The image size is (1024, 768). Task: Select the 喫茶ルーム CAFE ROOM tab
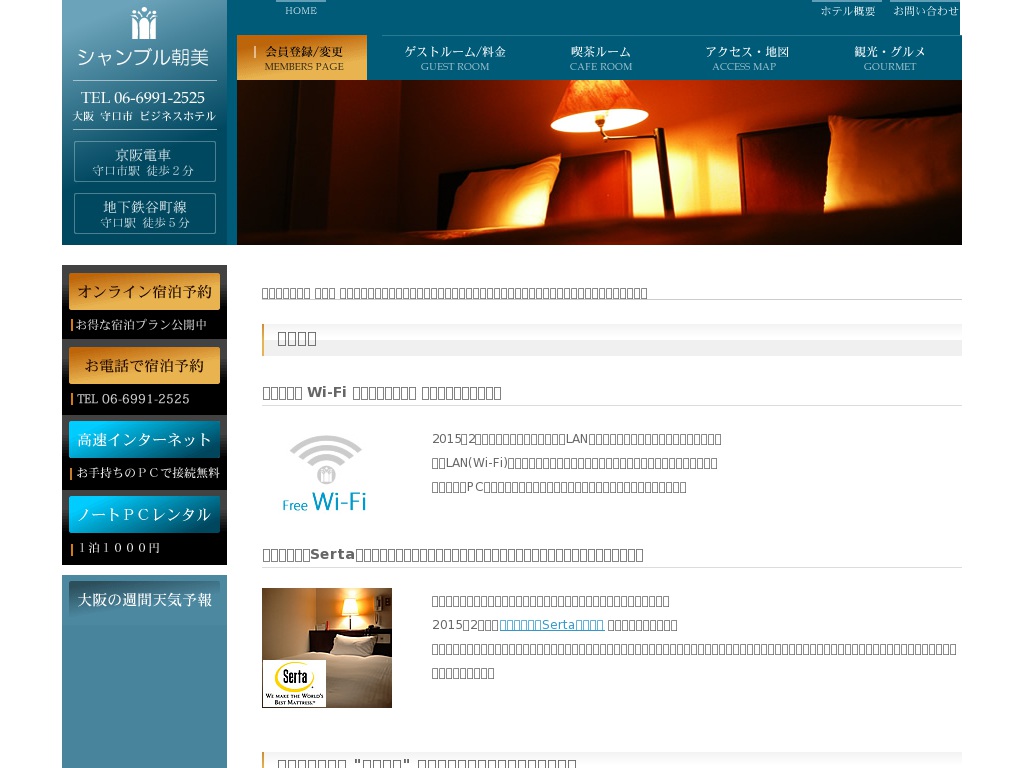pyautogui.click(x=601, y=57)
